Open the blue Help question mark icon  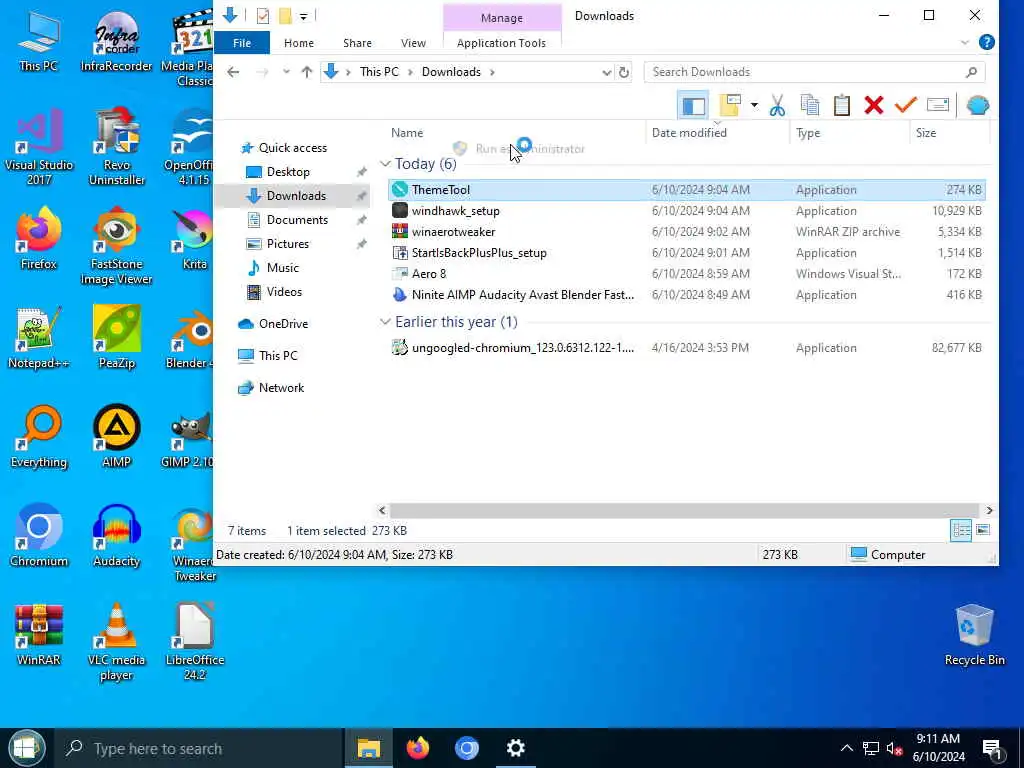[987, 42]
